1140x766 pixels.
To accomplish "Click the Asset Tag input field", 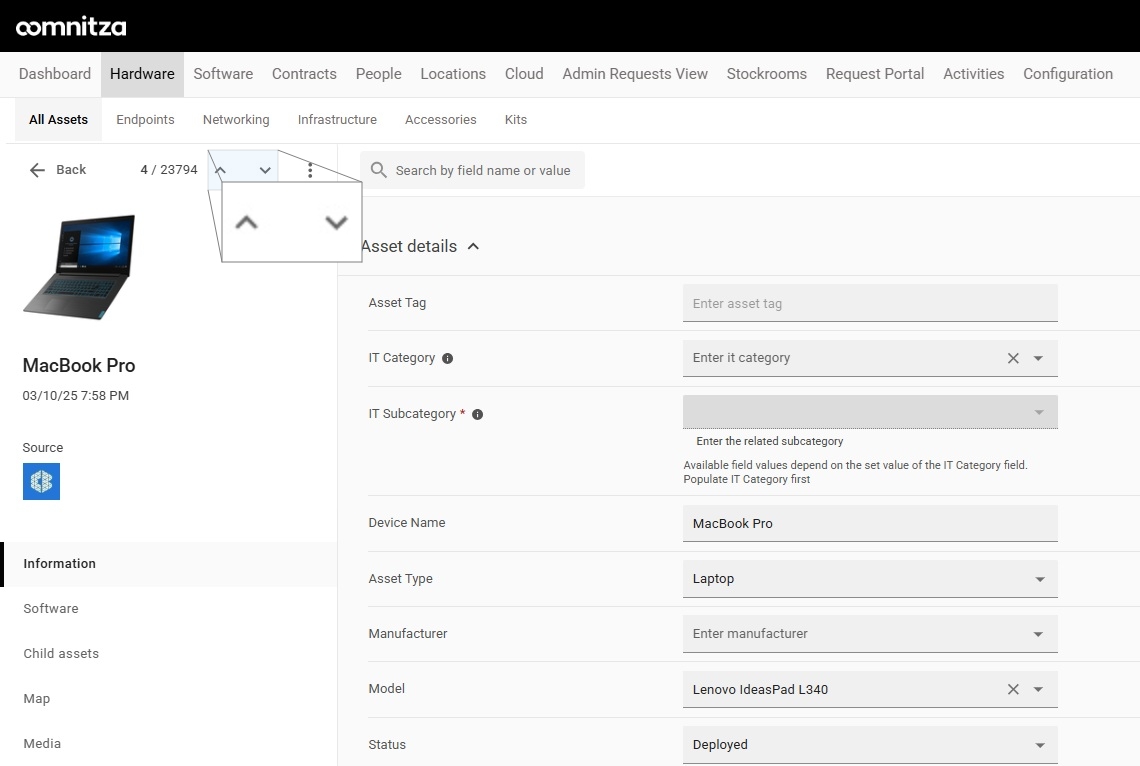I will (x=870, y=303).
